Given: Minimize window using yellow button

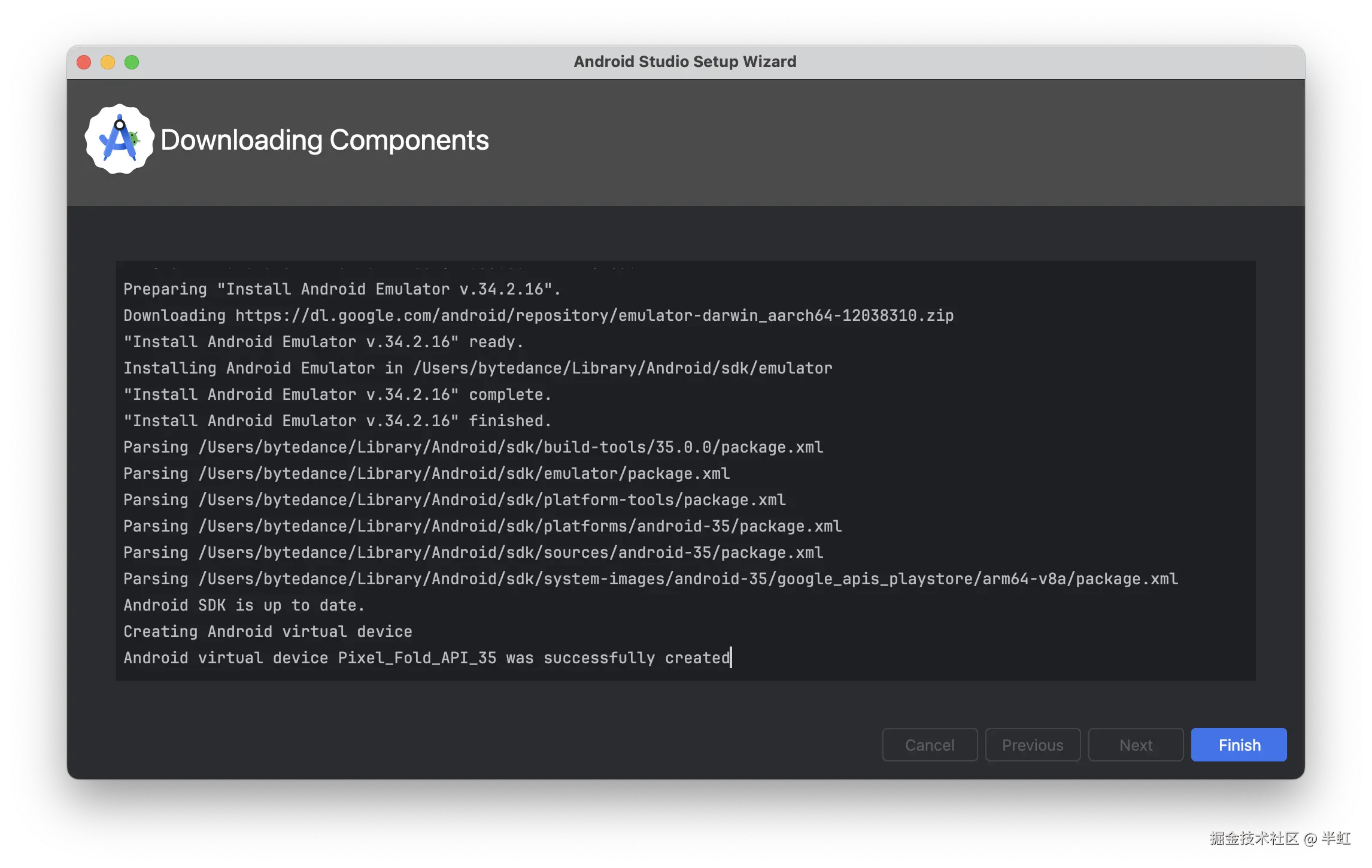Looking at the screenshot, I should (x=108, y=62).
